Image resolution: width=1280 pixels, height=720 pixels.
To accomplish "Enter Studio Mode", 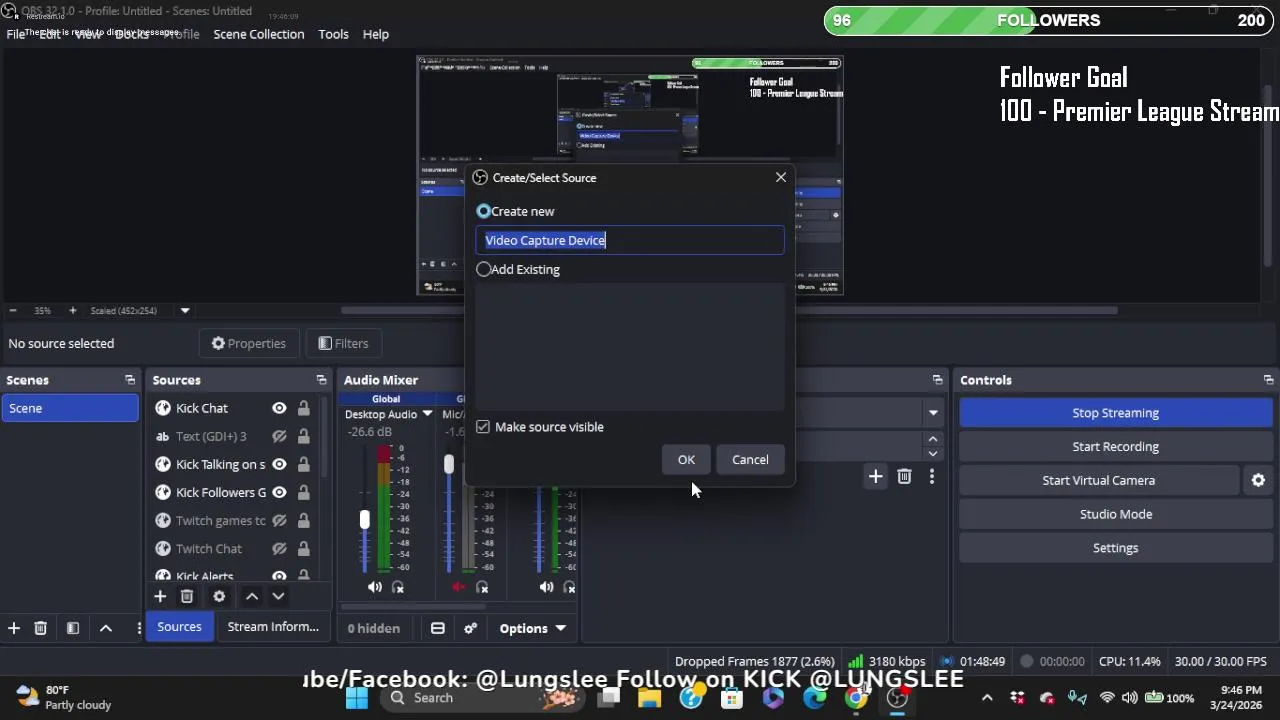I will tap(1115, 514).
